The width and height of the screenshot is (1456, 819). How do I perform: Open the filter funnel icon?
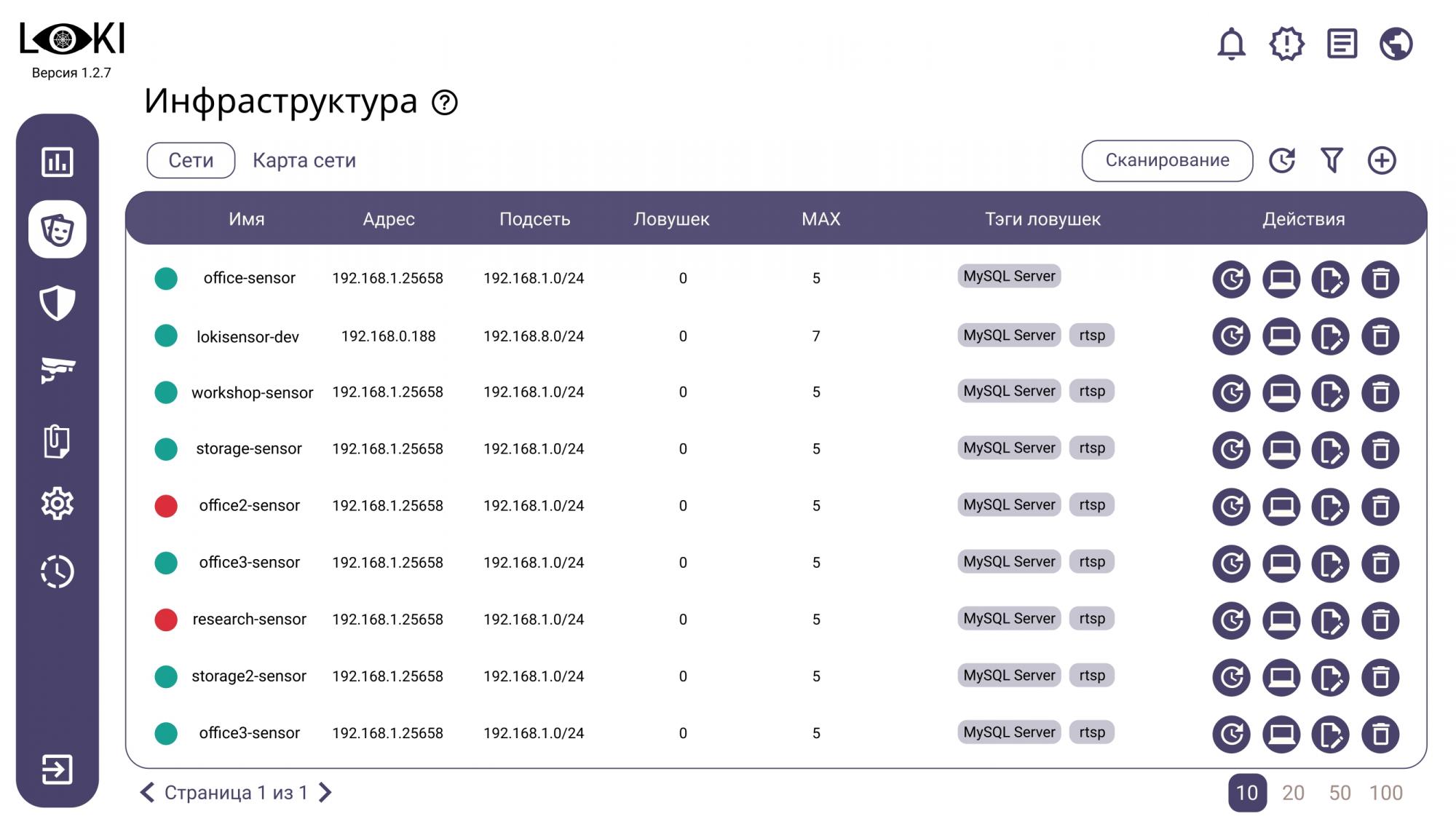click(1332, 160)
